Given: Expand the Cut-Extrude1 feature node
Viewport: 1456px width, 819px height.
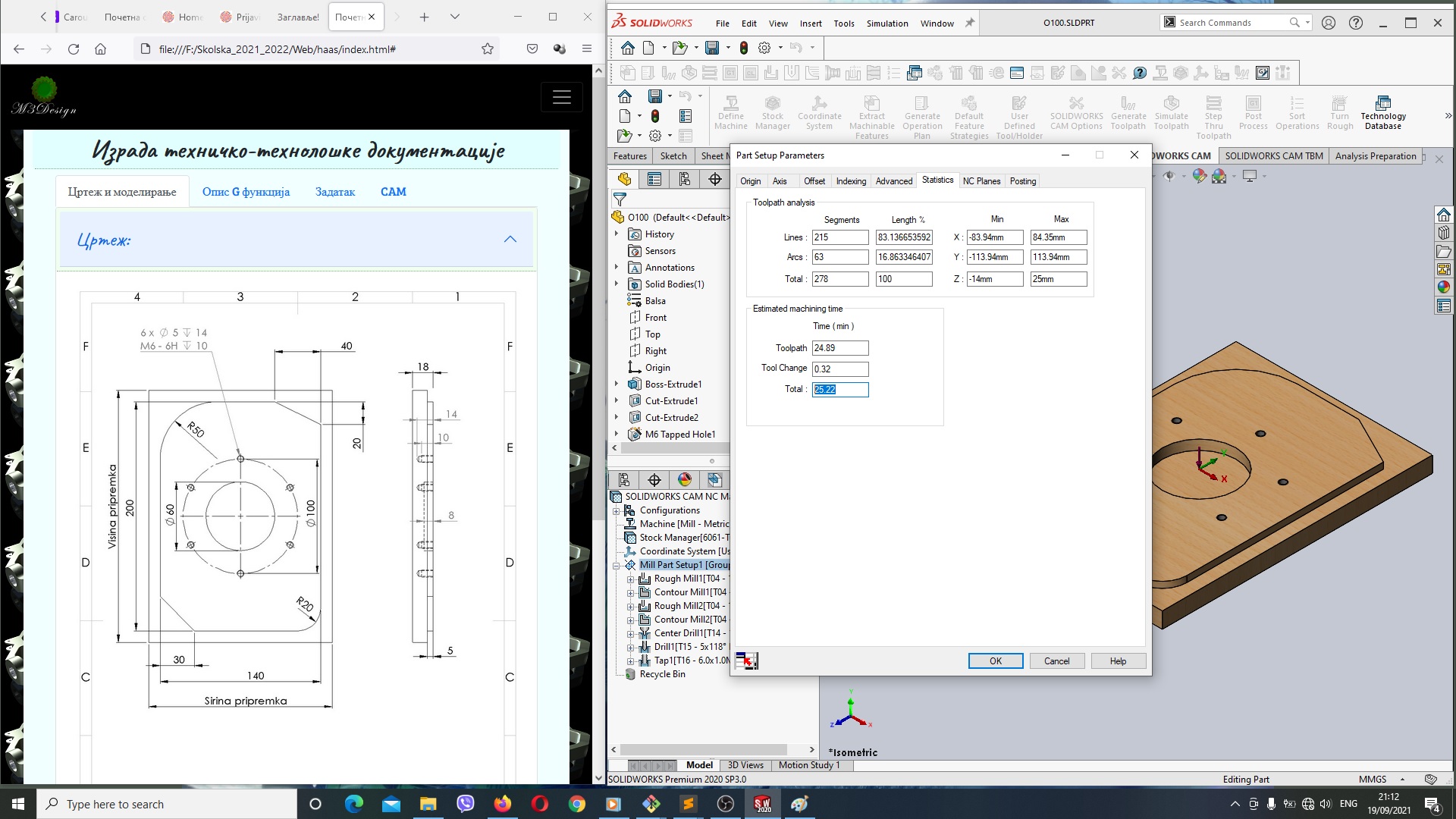Looking at the screenshot, I should [617, 400].
